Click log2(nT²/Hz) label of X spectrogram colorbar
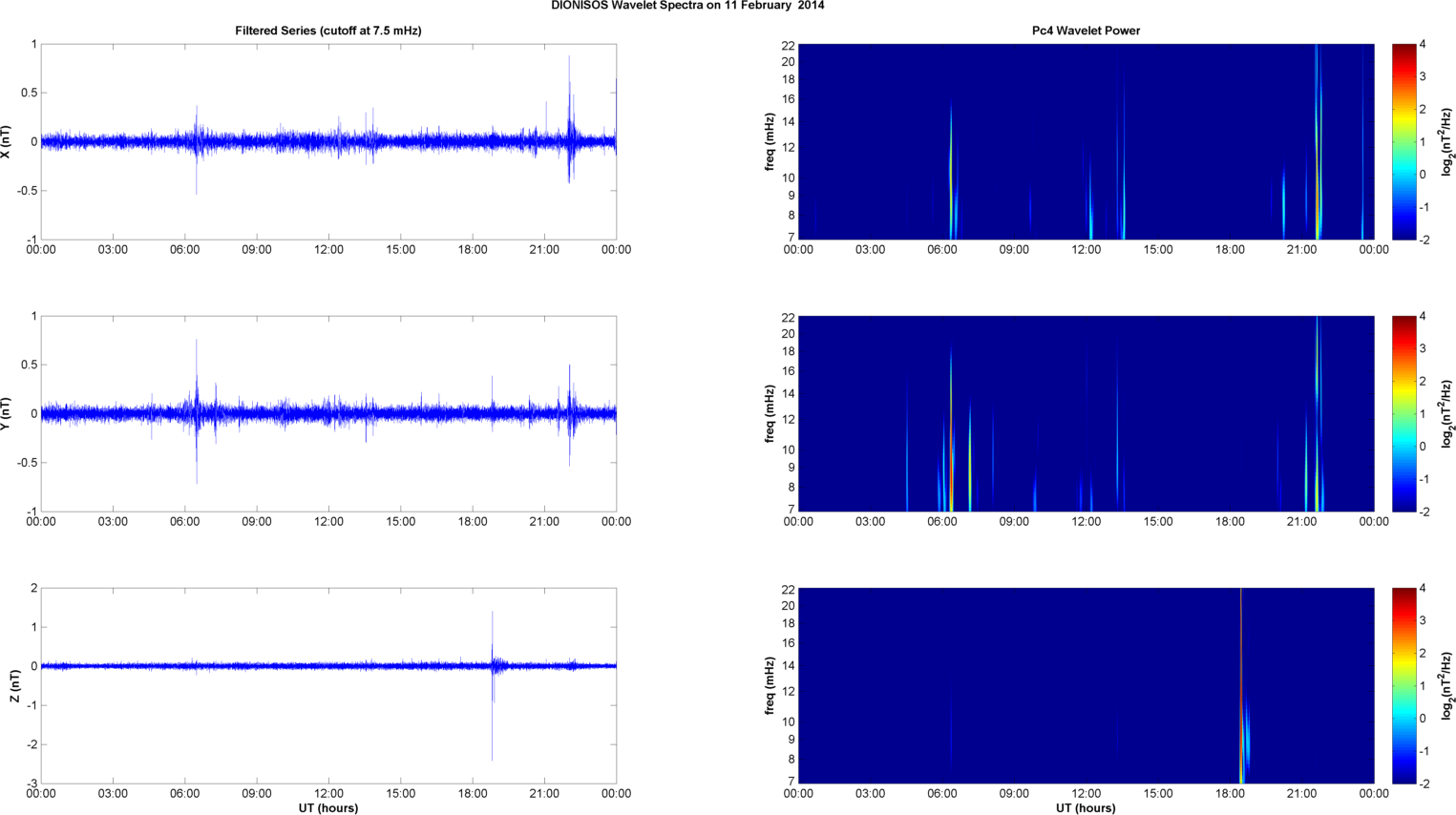 (1447, 141)
